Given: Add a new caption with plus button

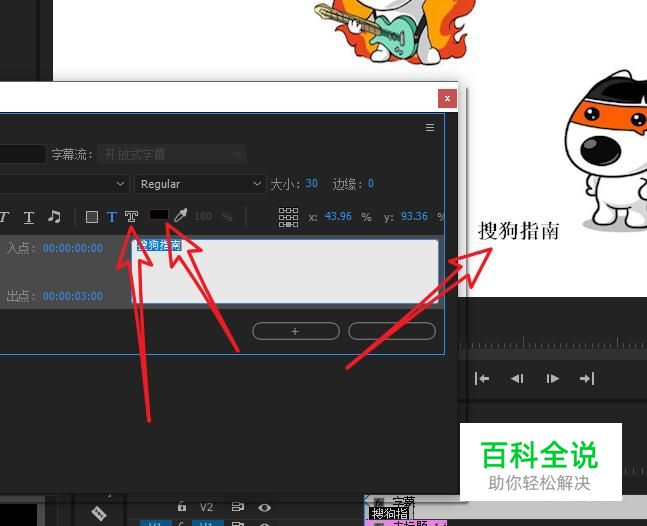Looking at the screenshot, I should 296,331.
